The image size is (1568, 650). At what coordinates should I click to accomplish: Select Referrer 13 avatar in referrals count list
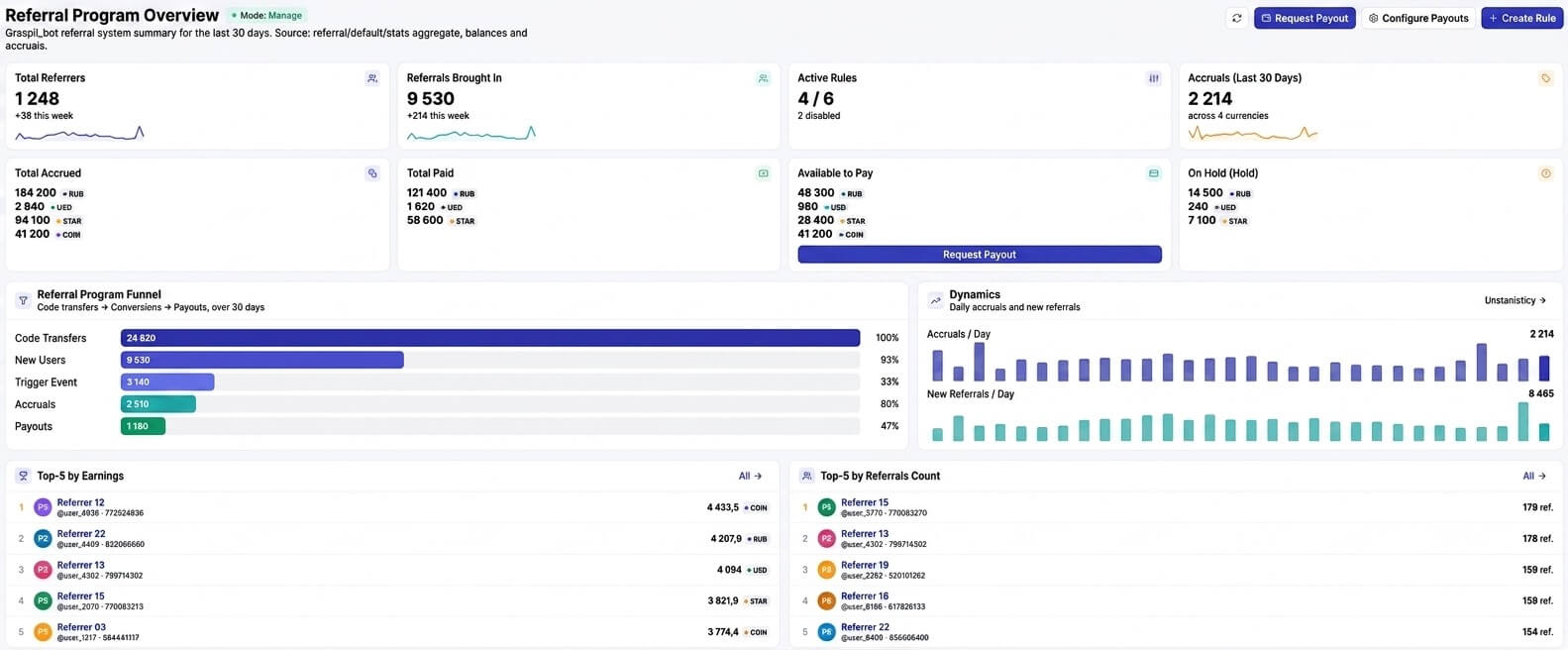[x=826, y=538]
